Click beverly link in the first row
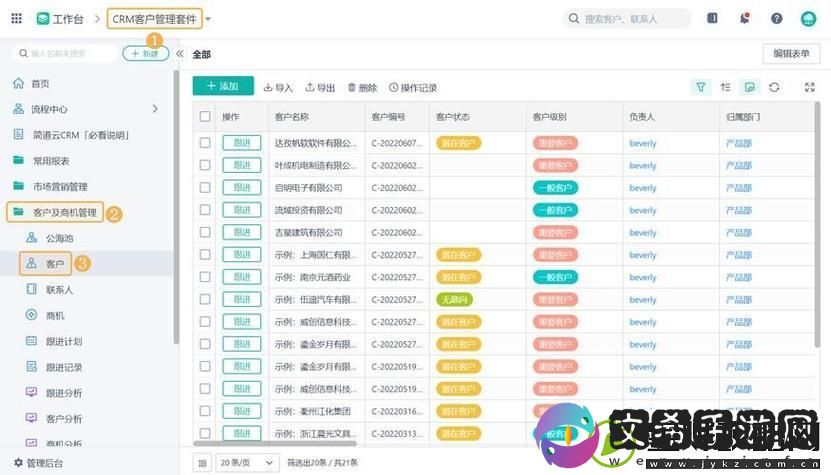Viewport: 831px width, 475px height. click(x=643, y=143)
